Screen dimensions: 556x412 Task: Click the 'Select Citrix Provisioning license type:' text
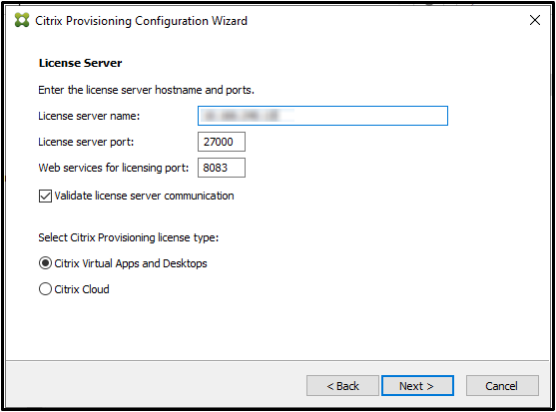coord(128,238)
